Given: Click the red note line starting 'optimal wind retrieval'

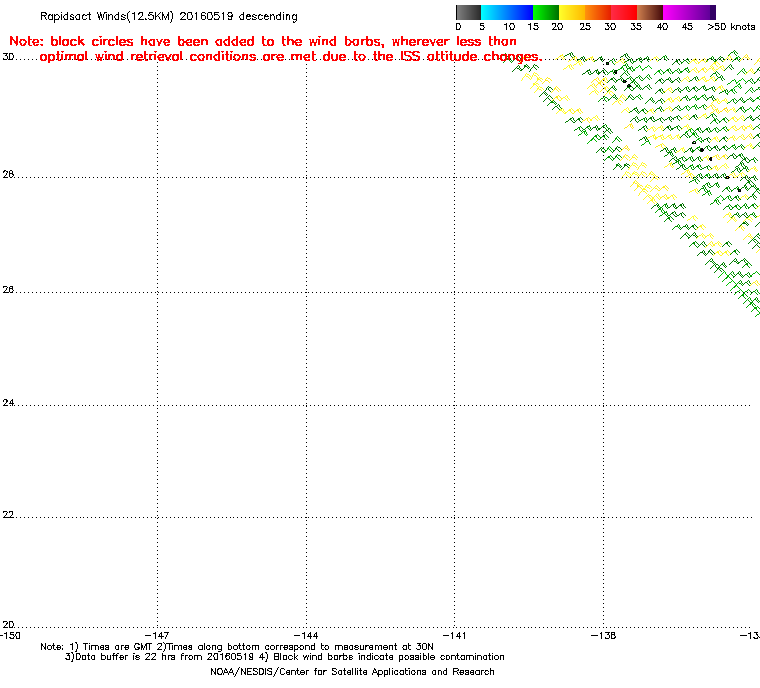Looking at the screenshot, I should (290, 57).
